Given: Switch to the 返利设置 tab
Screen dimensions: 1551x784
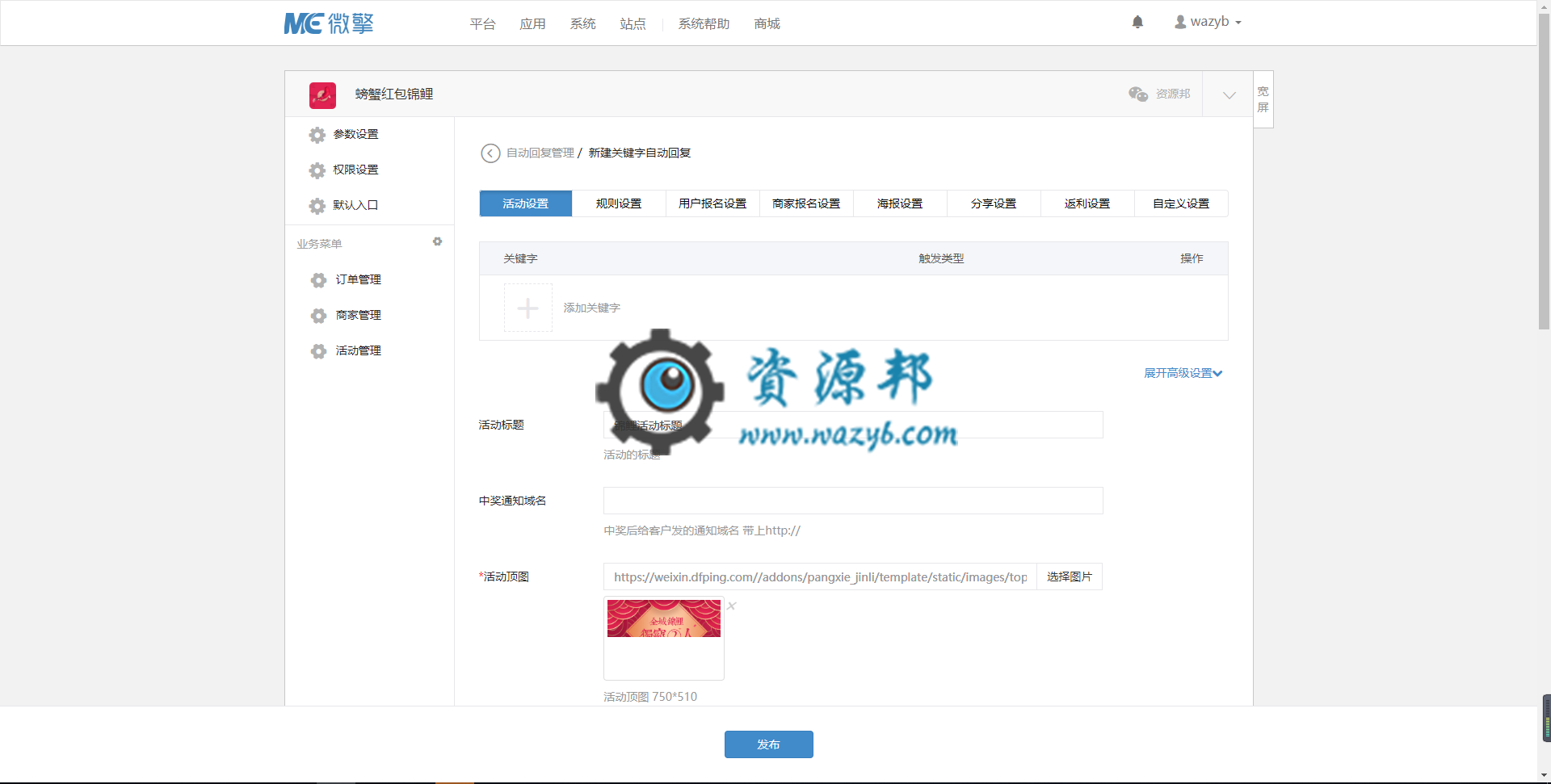Looking at the screenshot, I should click(1087, 203).
